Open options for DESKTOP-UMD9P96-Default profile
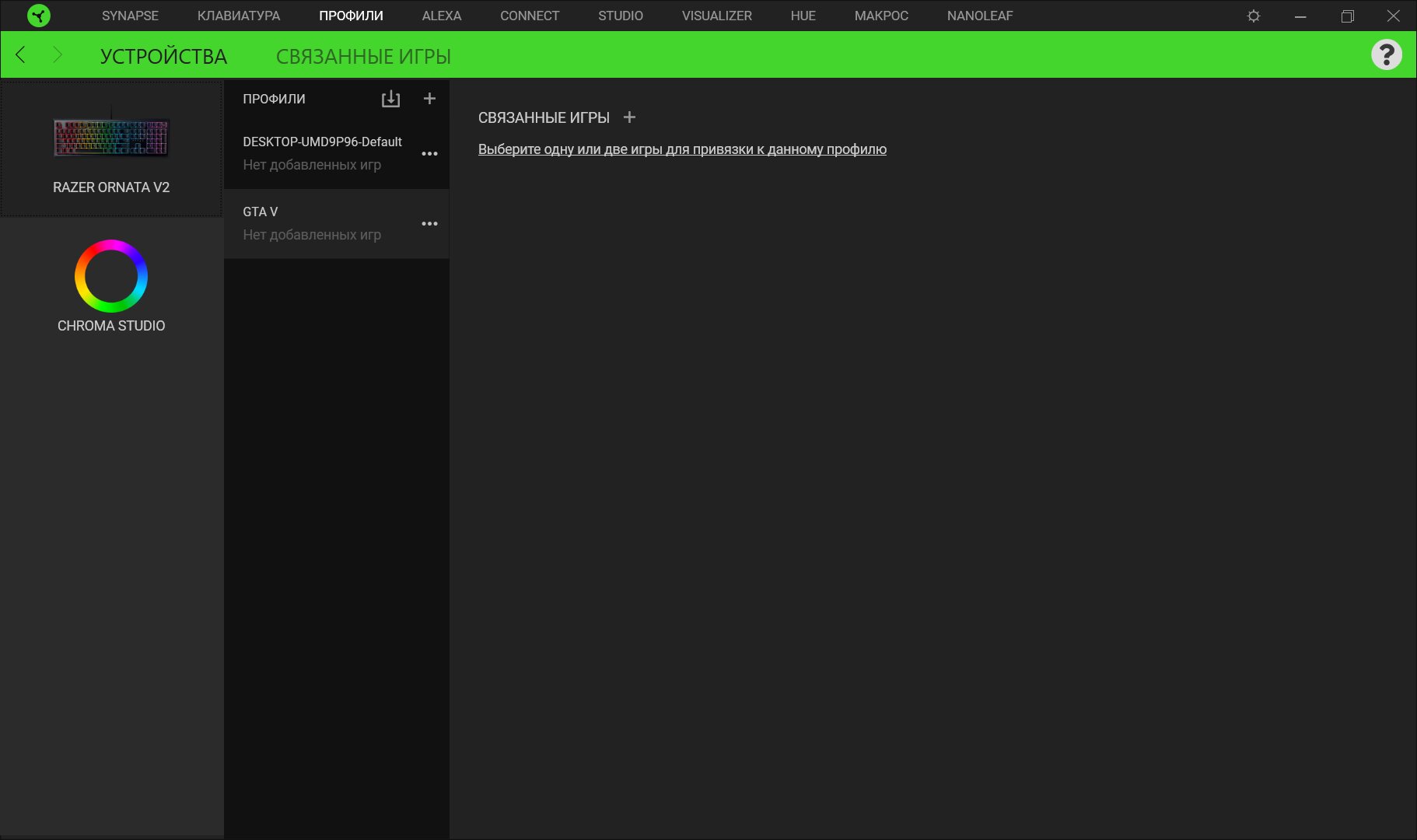The image size is (1417, 840). tap(429, 154)
